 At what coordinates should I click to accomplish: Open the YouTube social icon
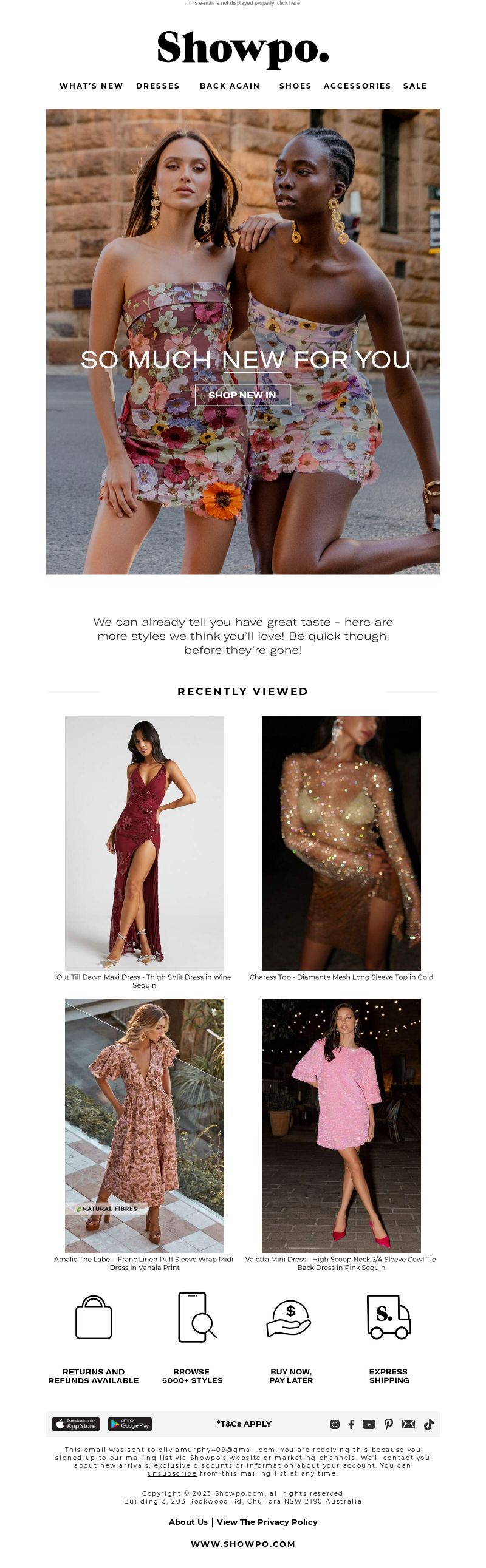[x=369, y=1424]
